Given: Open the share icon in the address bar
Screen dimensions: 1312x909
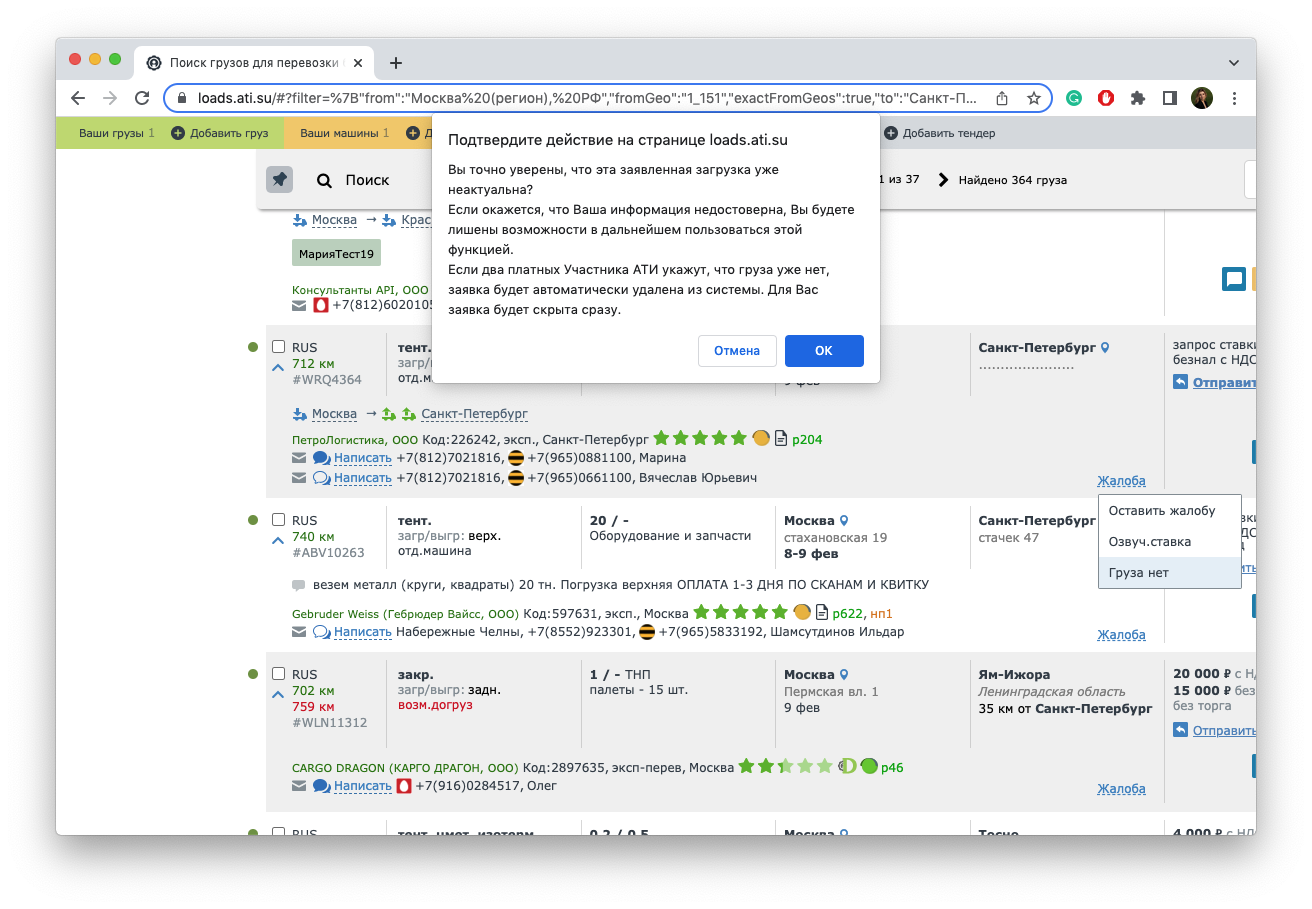Looking at the screenshot, I should 1002,98.
